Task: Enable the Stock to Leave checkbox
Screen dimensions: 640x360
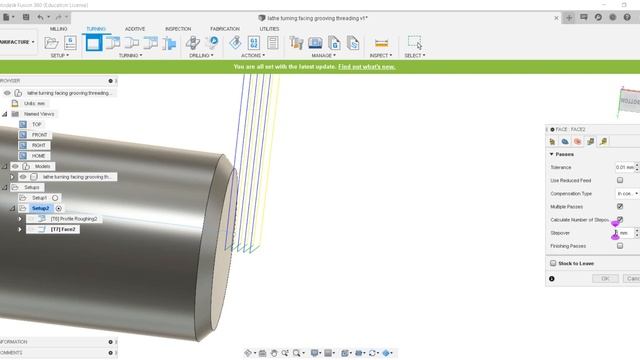Action: (553, 263)
